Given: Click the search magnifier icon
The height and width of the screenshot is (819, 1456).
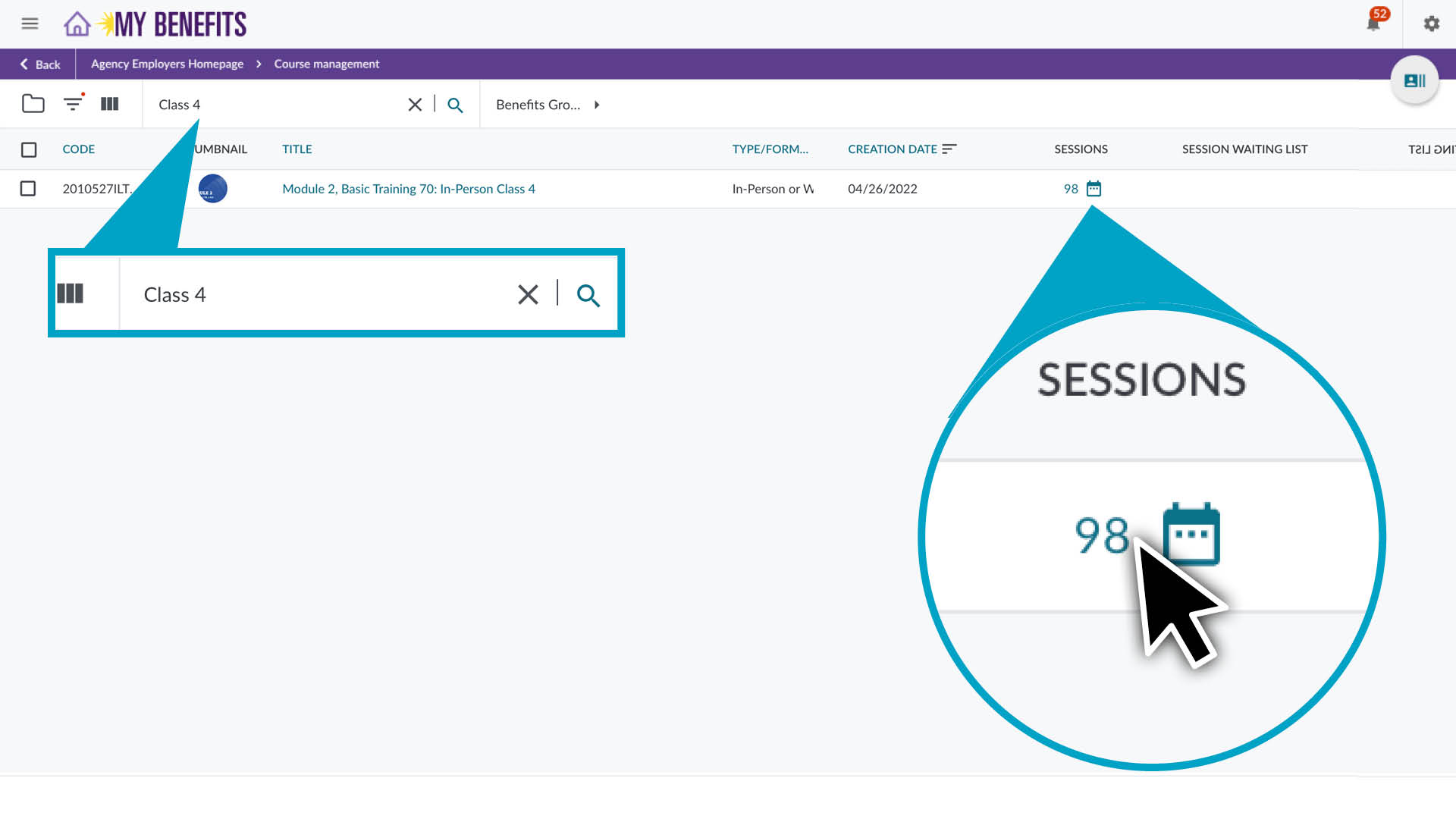Looking at the screenshot, I should pos(455,105).
